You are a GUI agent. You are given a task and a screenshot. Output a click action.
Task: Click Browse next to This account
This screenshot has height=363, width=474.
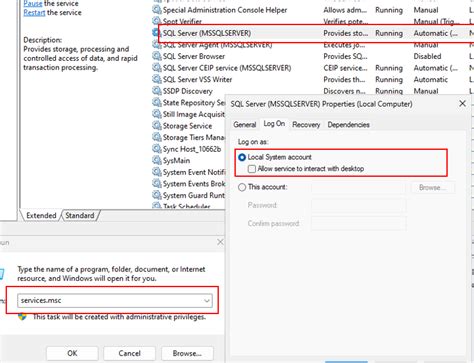[x=432, y=187]
